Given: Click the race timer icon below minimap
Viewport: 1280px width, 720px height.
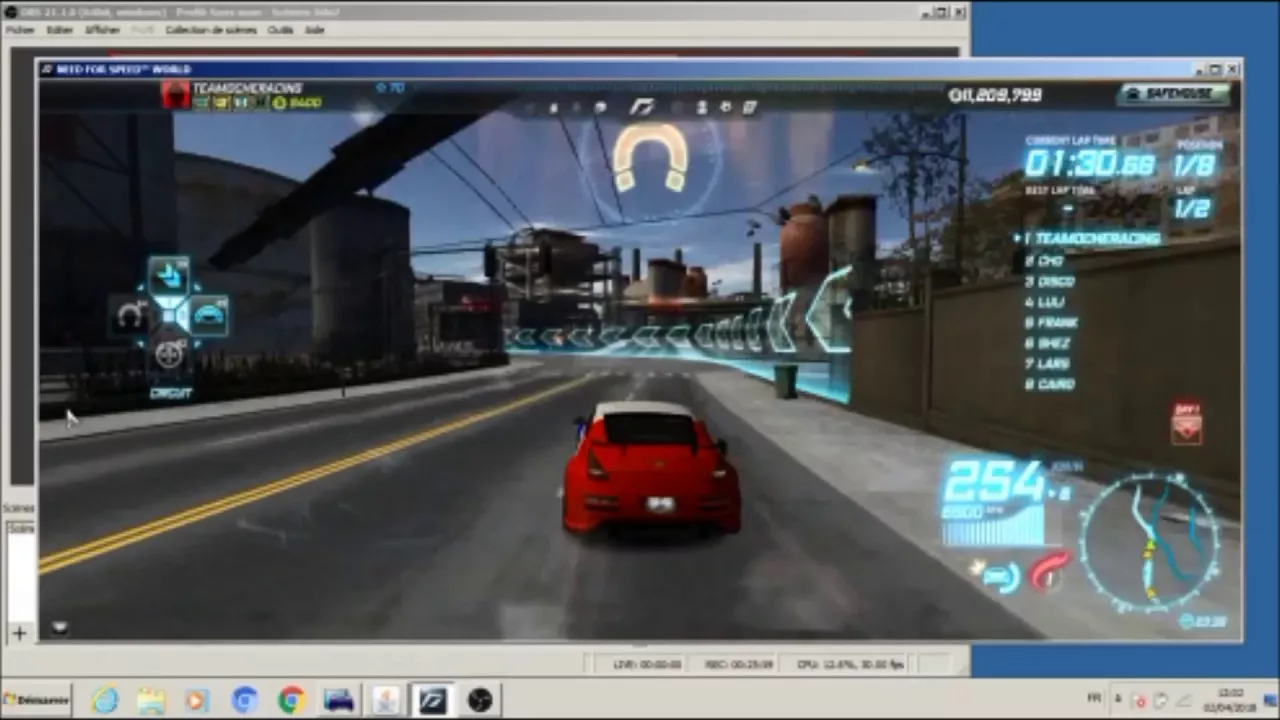Looking at the screenshot, I should (1187, 621).
